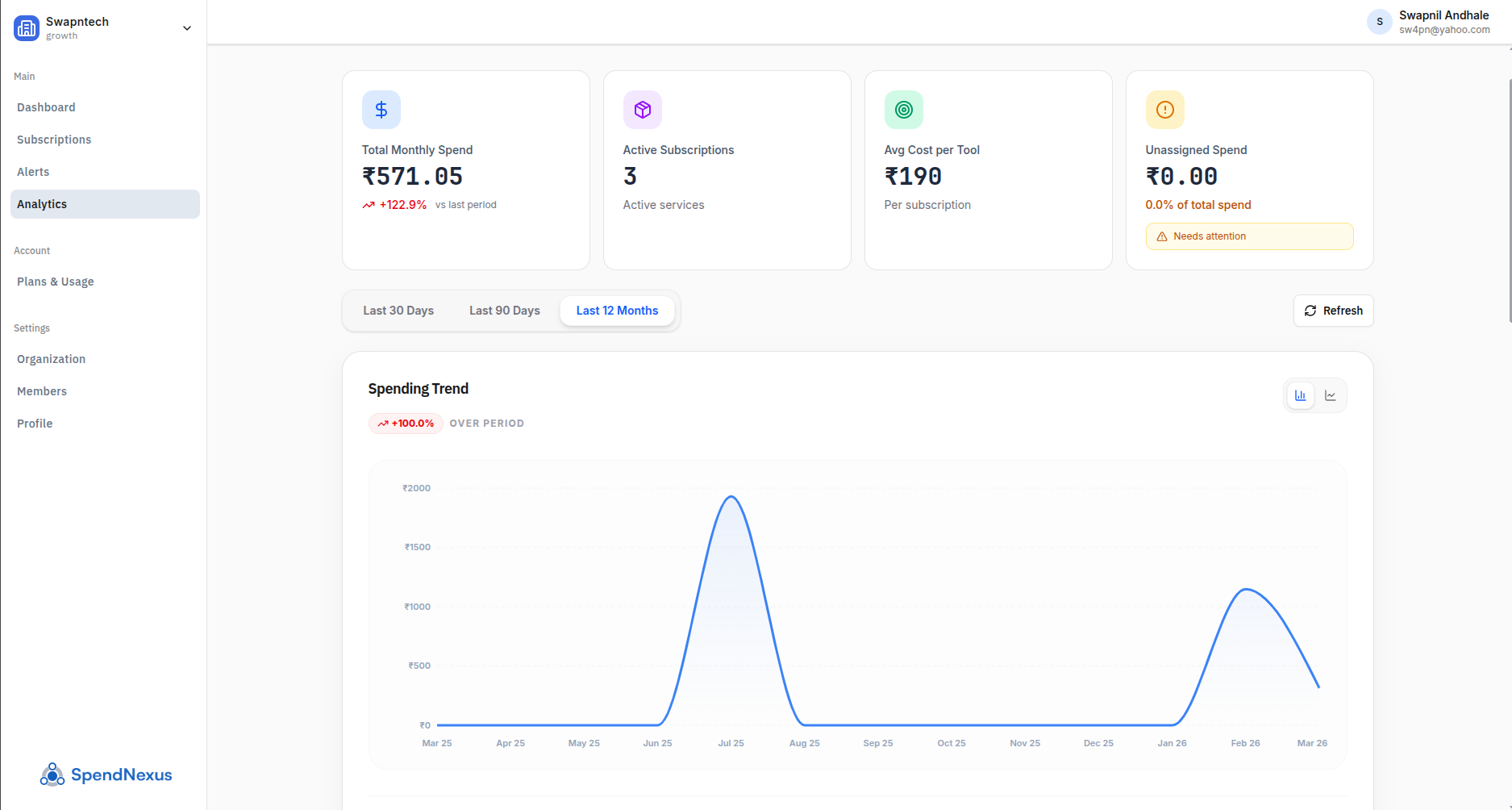Click the dollar icon on Total Monthly Spend card
Viewport: 1512px width, 810px height.
[x=381, y=110]
